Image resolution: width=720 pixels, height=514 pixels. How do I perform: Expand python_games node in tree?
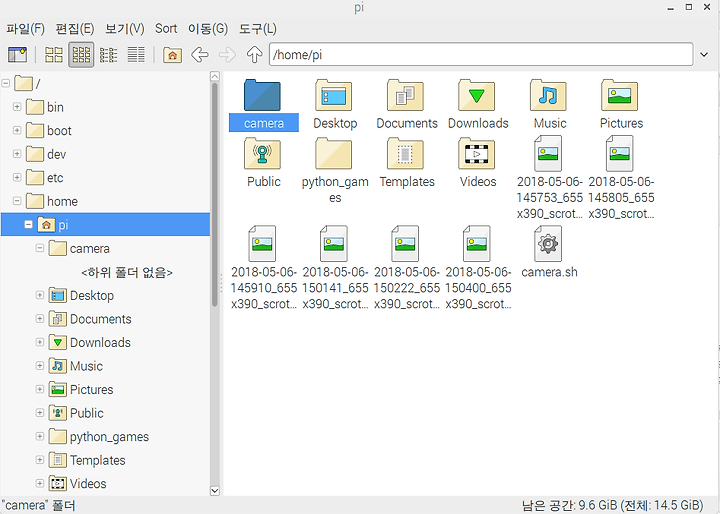point(40,436)
